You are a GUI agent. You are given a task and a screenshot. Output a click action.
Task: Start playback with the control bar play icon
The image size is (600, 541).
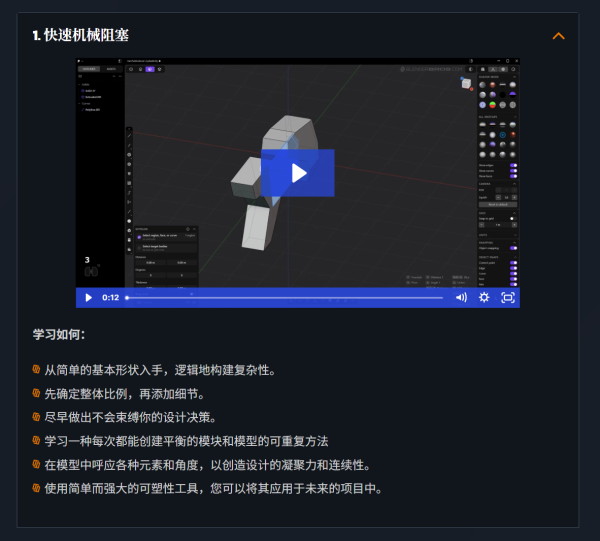88,298
